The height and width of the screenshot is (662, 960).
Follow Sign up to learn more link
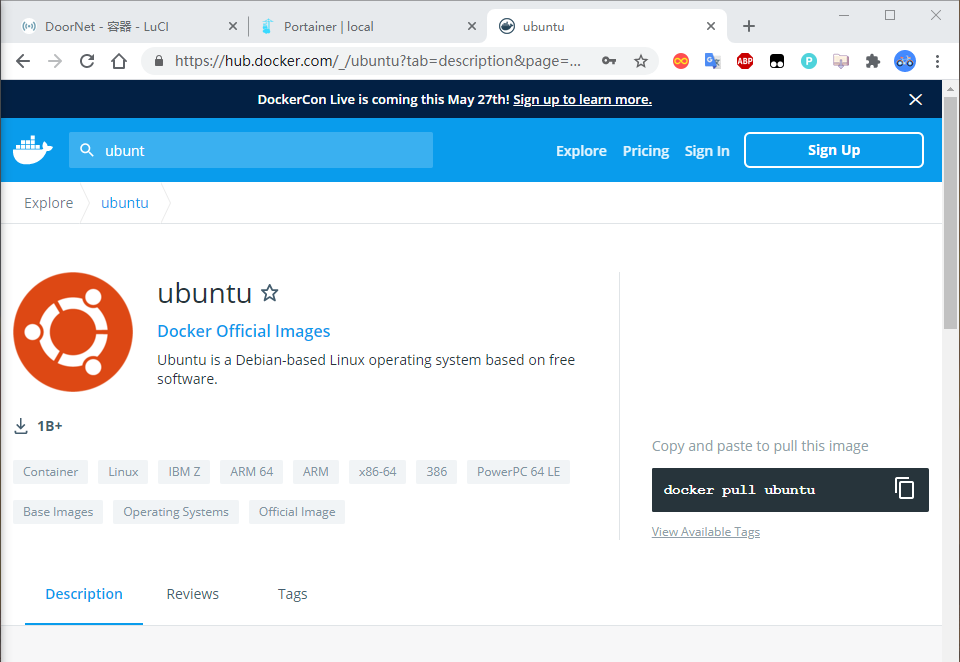click(582, 100)
